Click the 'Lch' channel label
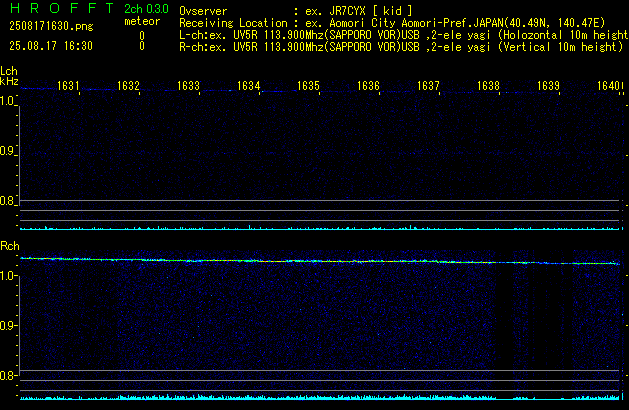 tap(9, 71)
